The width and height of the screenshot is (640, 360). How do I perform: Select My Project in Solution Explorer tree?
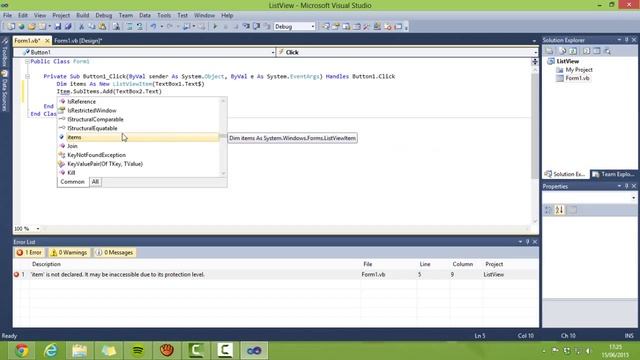click(578, 70)
